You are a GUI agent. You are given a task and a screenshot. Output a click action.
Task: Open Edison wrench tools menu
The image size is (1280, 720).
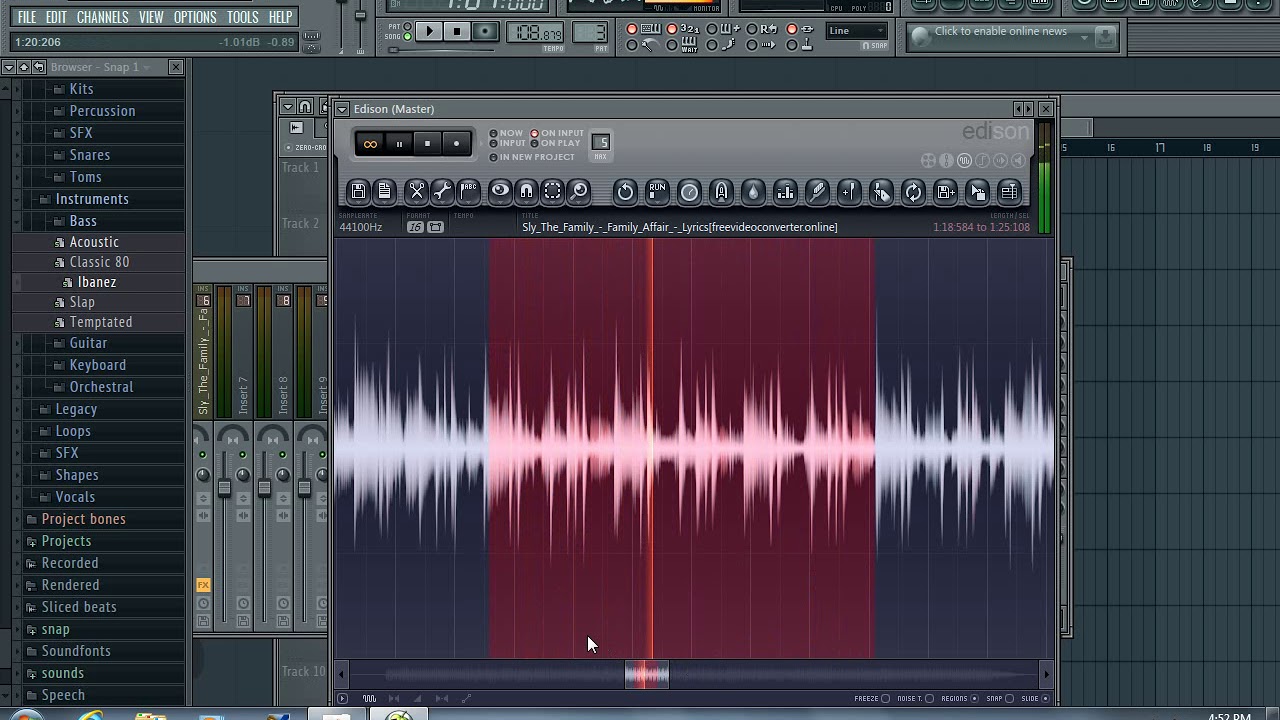(442, 191)
